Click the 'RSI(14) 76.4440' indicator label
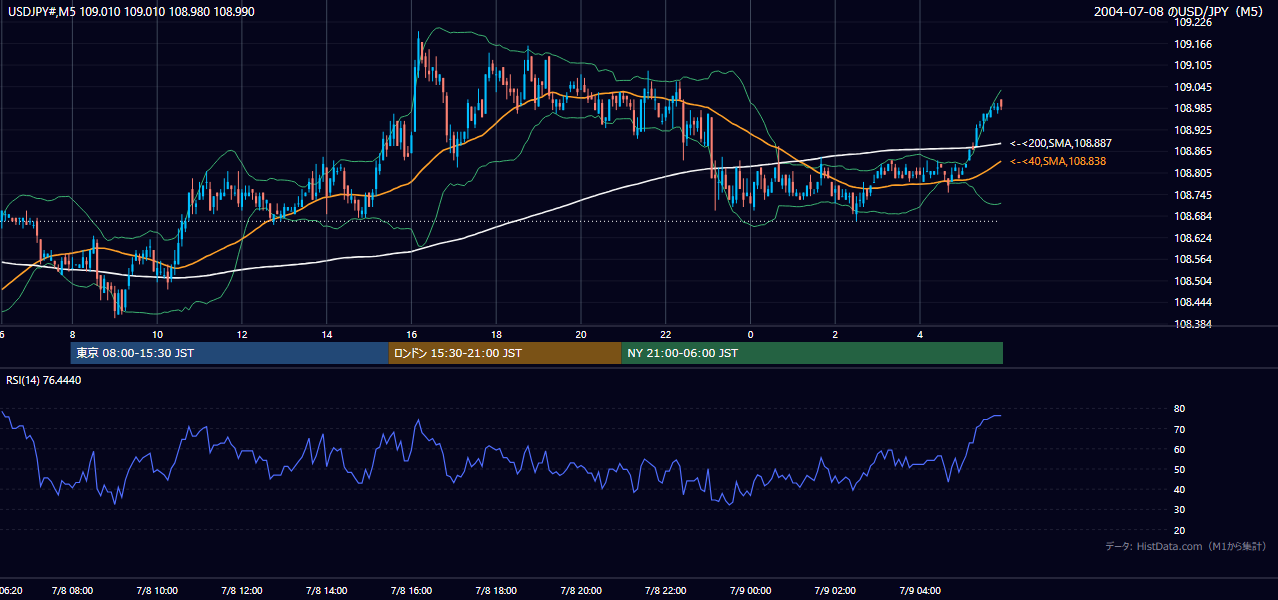1278x600 pixels. (44, 380)
